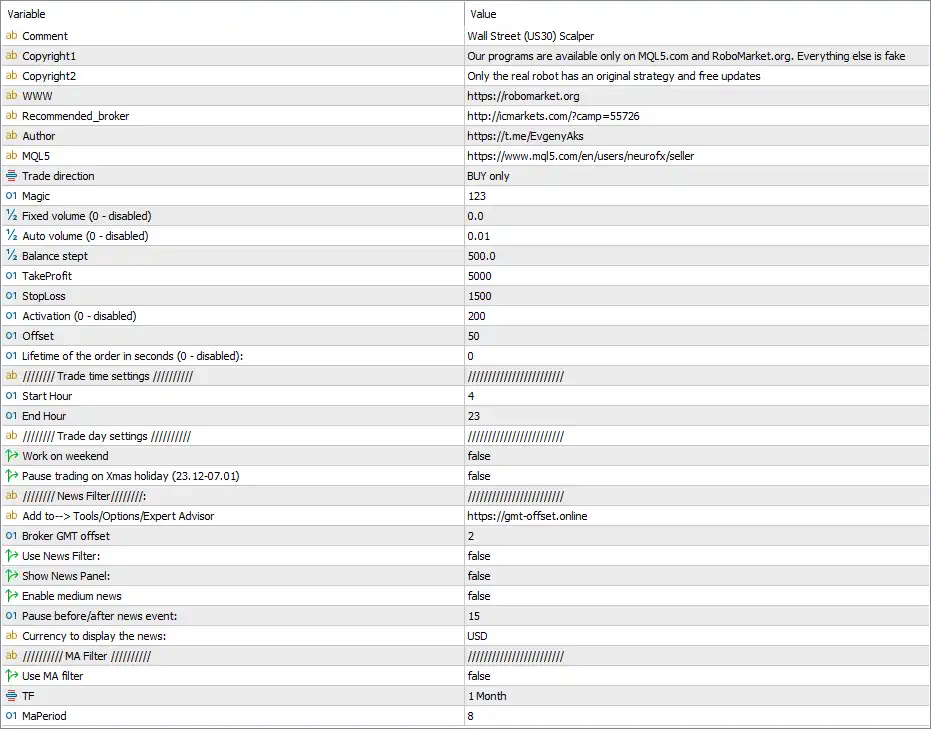Toggle the Use News Filter false value

coord(697,556)
